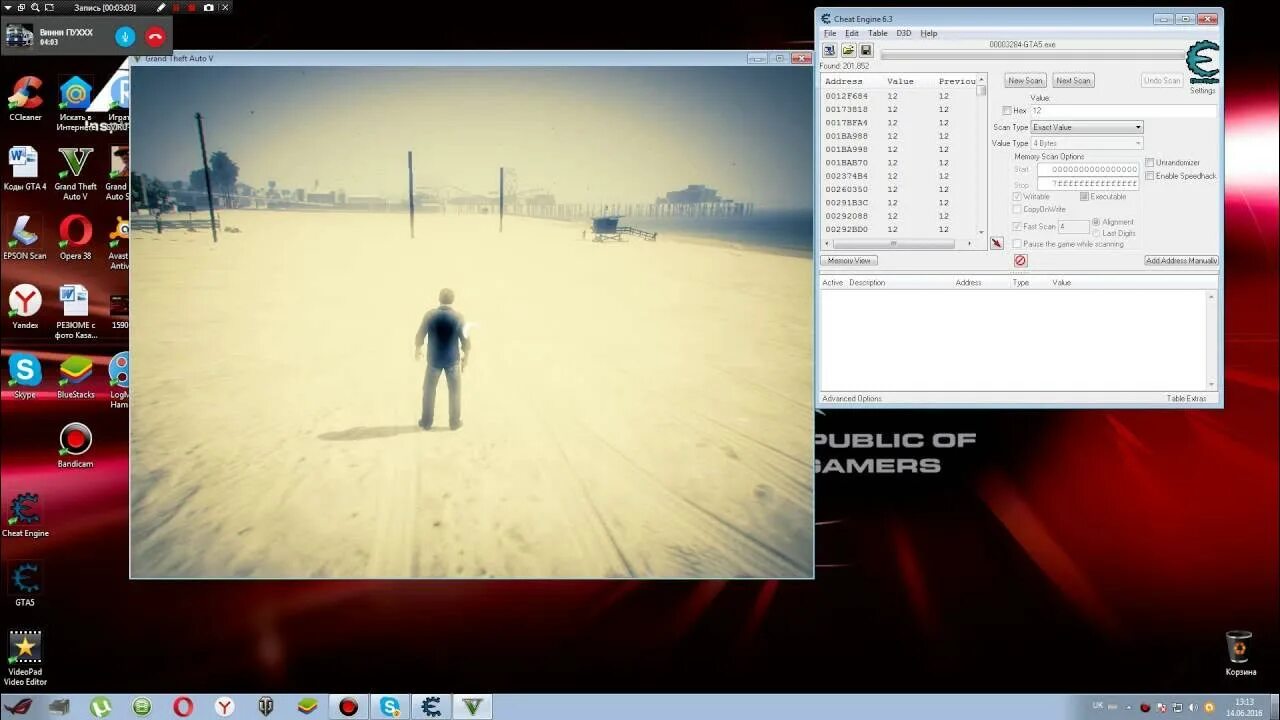
Task: Open the Scan Type dropdown
Action: click(1087, 127)
